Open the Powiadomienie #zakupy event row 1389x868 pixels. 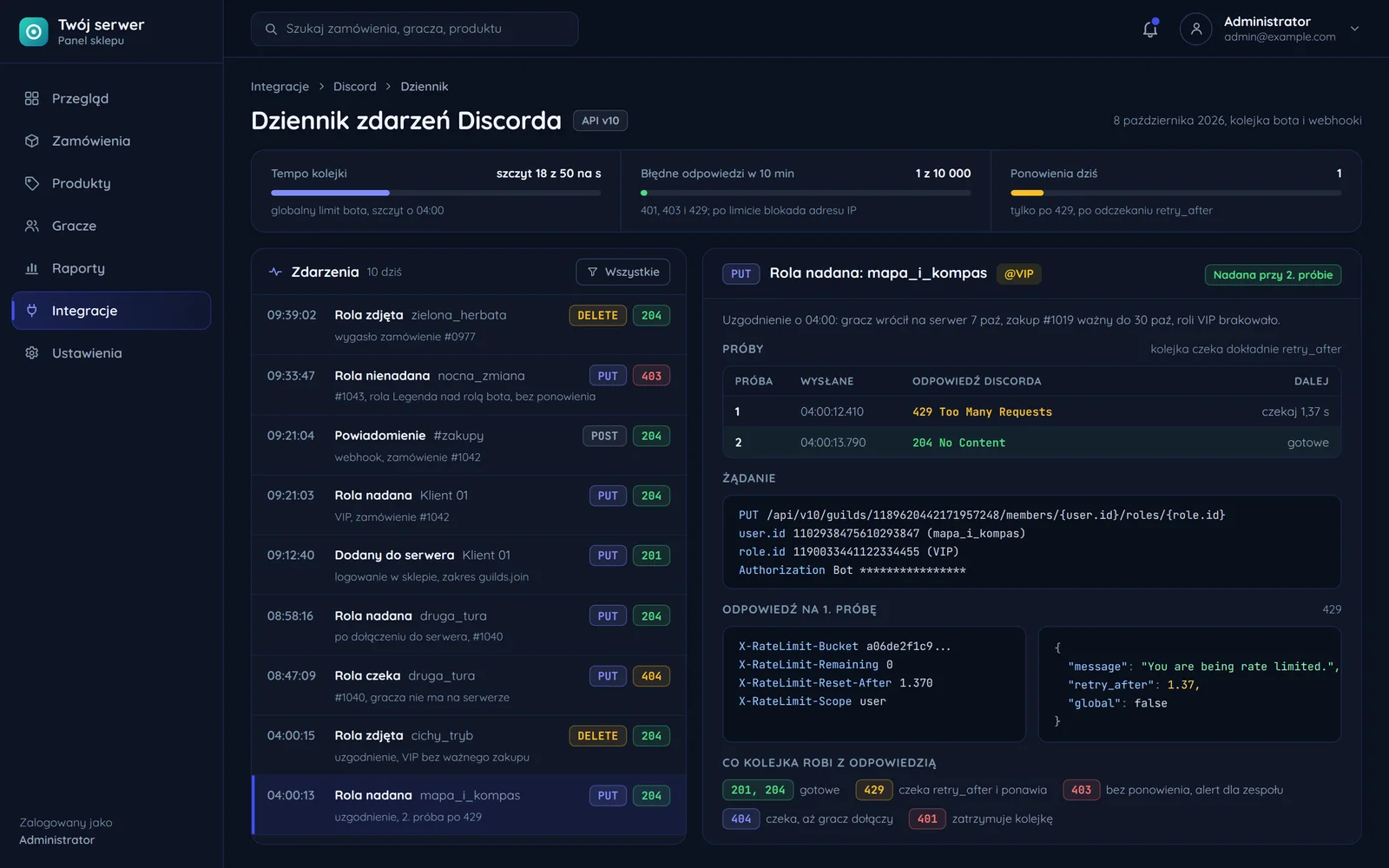[469, 445]
